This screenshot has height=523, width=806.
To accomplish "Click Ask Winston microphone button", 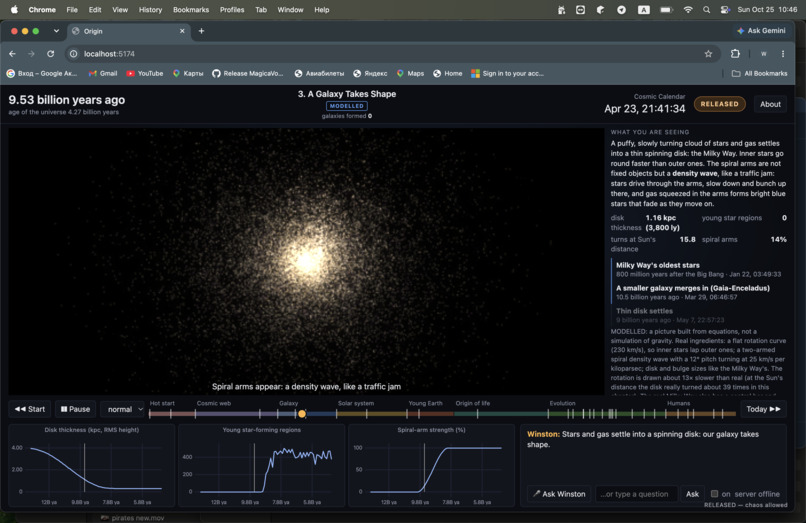I will pyautogui.click(x=559, y=494).
